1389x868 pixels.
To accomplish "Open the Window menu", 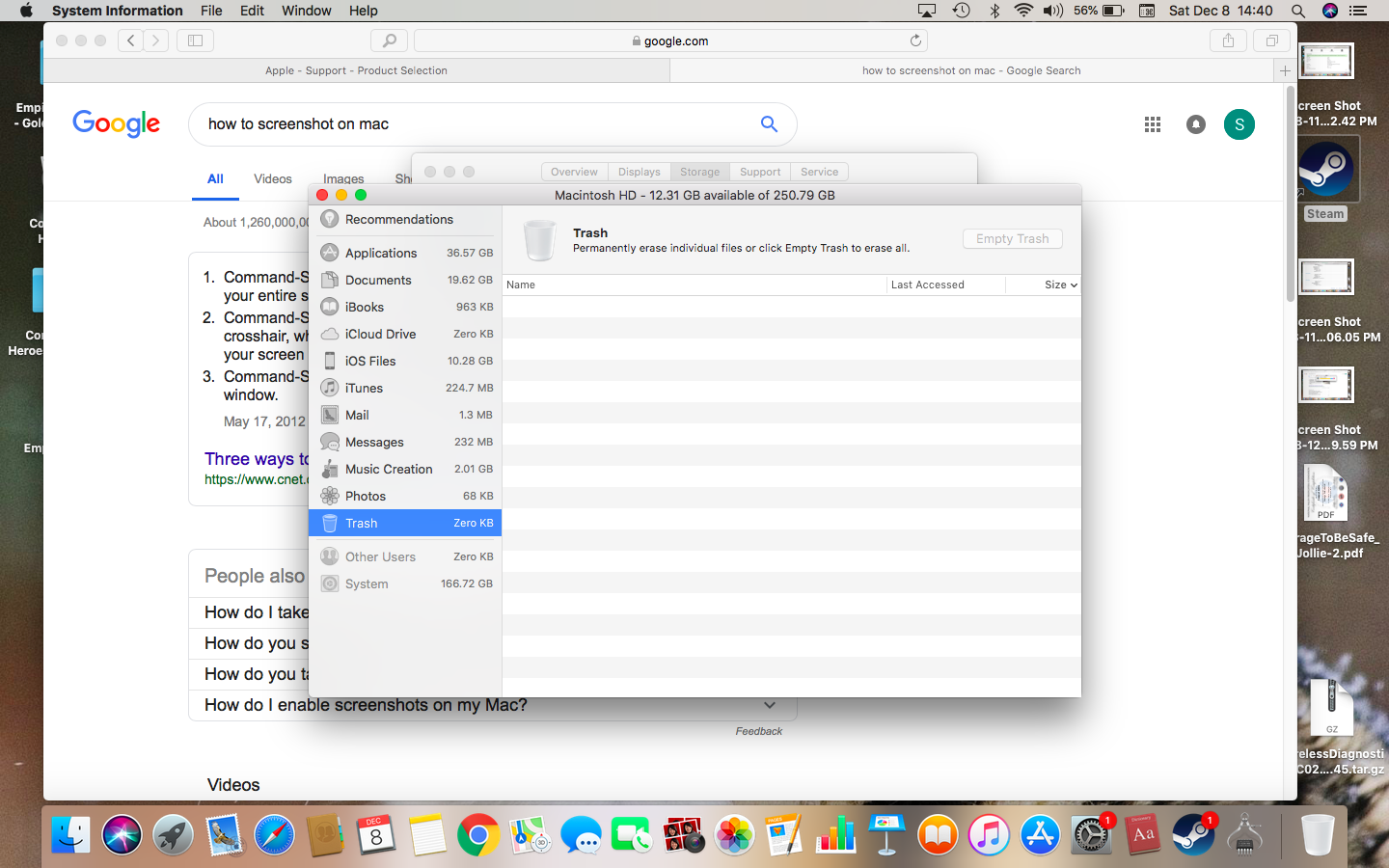I will coord(306,11).
